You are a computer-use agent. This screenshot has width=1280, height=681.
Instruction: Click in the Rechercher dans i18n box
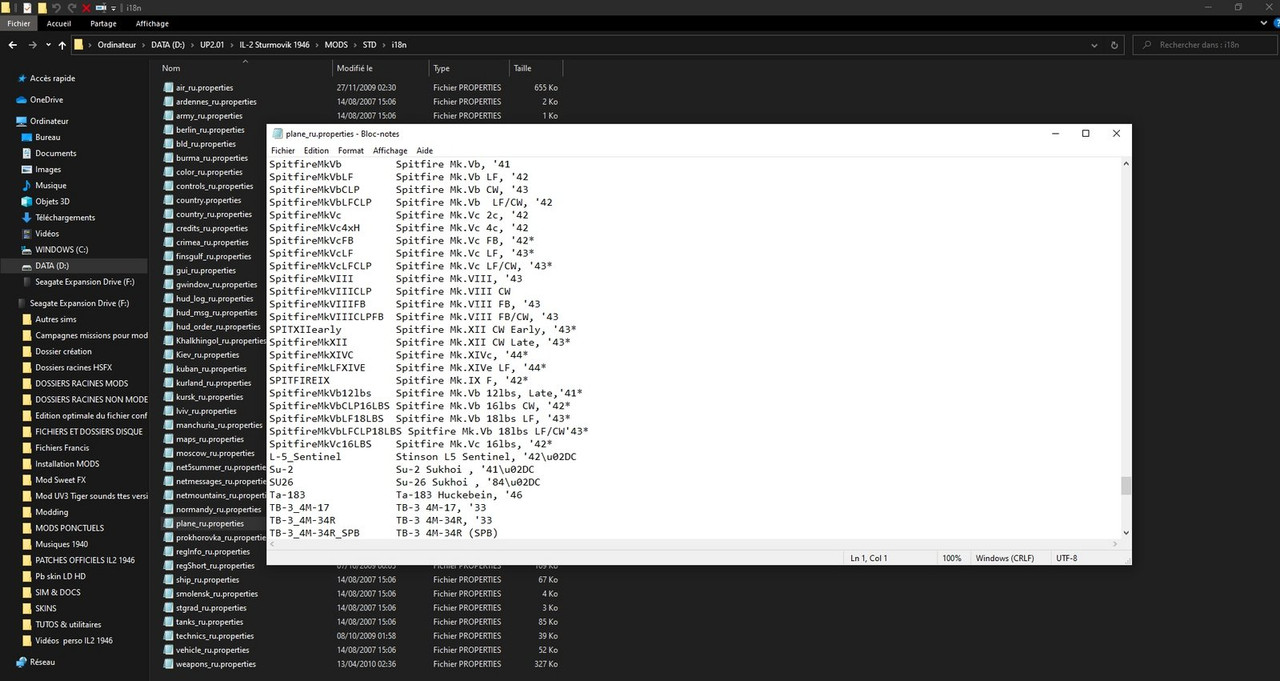(x=1205, y=45)
